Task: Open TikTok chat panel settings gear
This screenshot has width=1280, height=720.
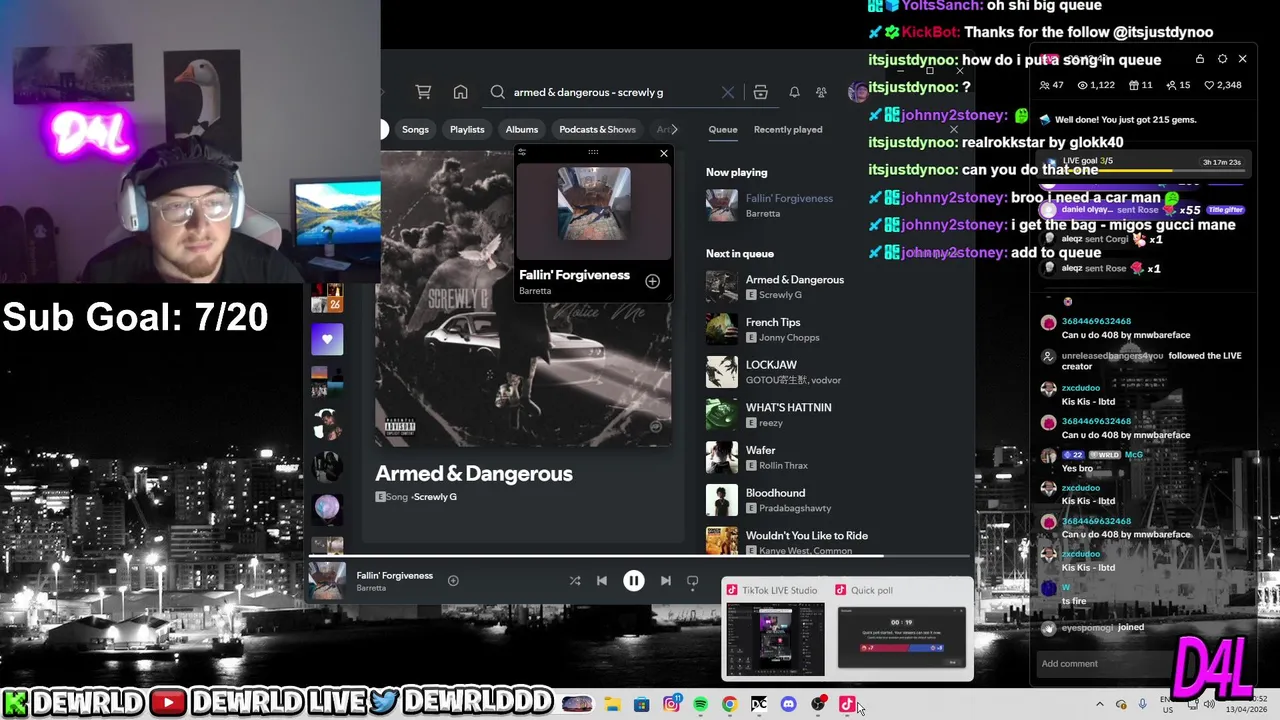Action: click(1222, 59)
